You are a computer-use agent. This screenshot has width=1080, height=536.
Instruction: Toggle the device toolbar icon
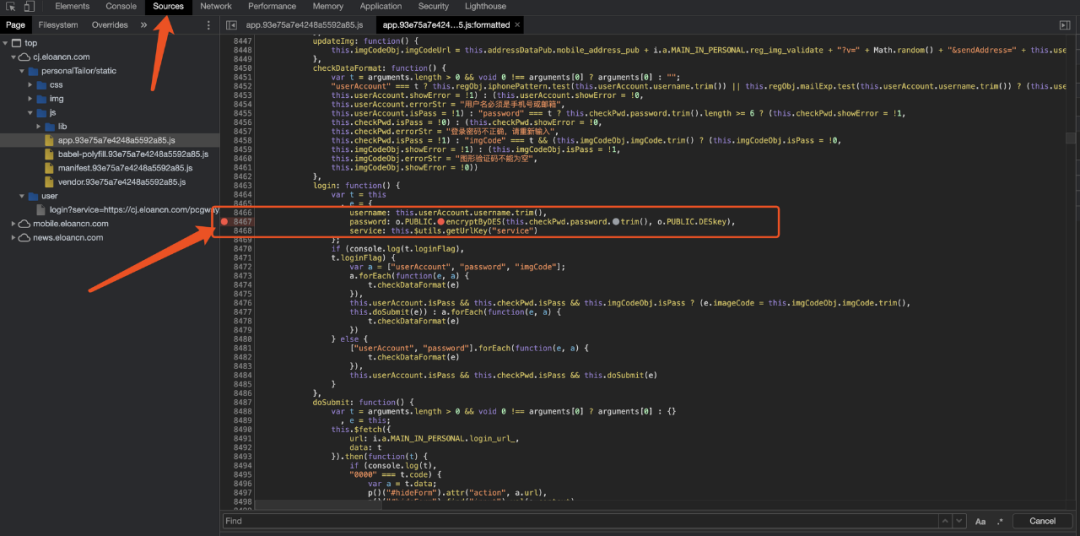[29, 6]
